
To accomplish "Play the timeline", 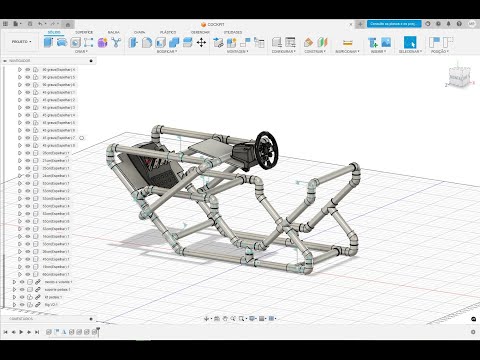I will tap(21, 332).
